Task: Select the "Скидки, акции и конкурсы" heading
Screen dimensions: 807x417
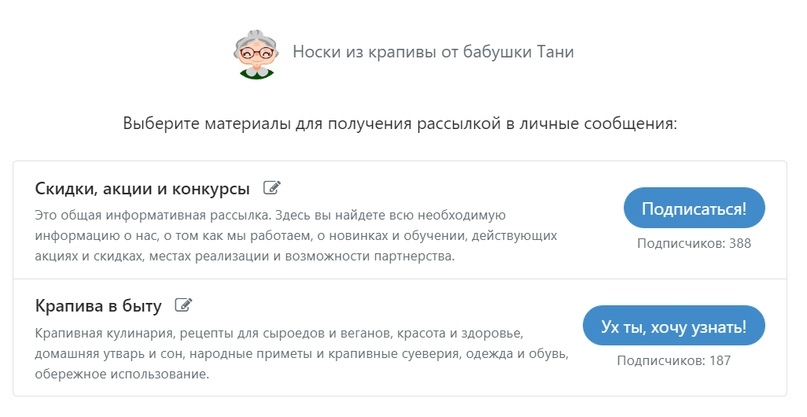Action: click(142, 189)
